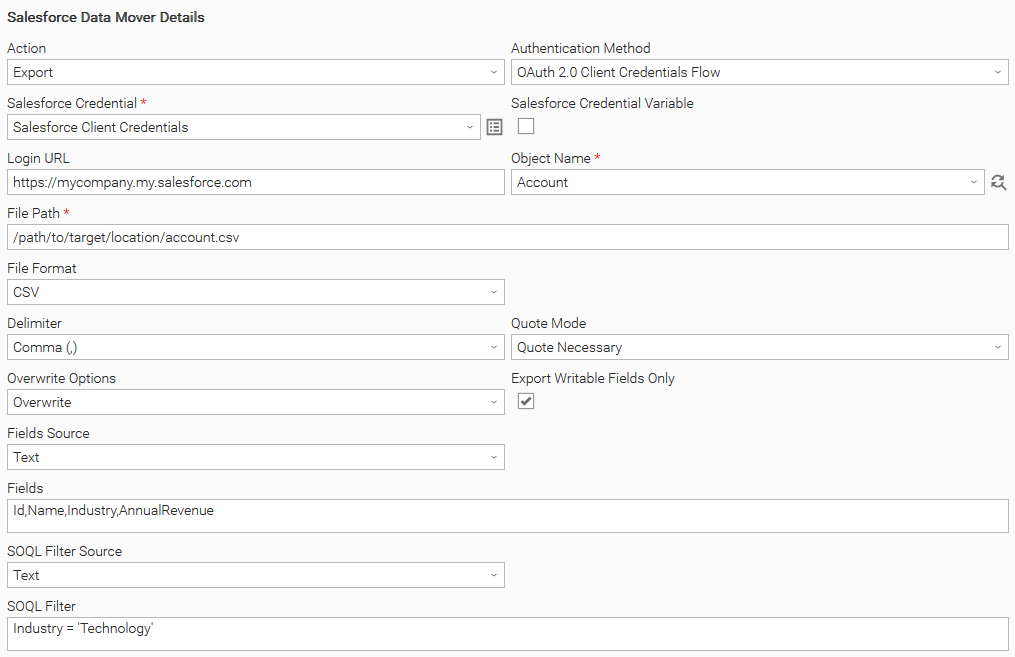Open the Fields Source dropdown
The image size is (1015, 657).
click(x=256, y=458)
